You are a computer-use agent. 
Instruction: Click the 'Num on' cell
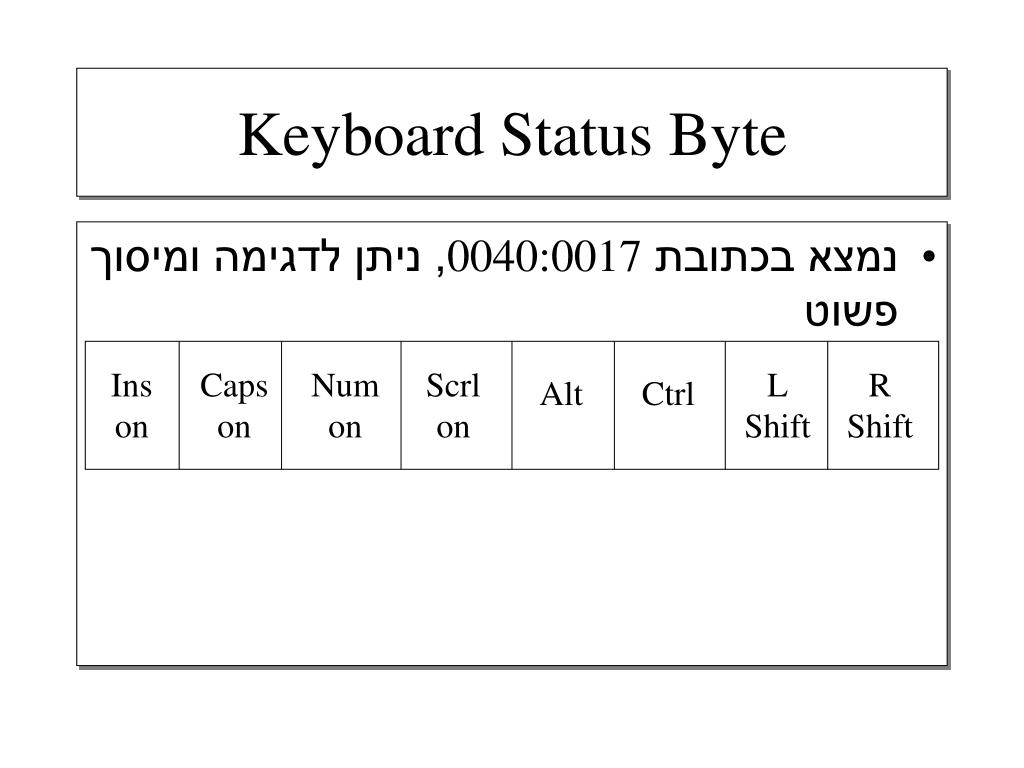click(342, 405)
